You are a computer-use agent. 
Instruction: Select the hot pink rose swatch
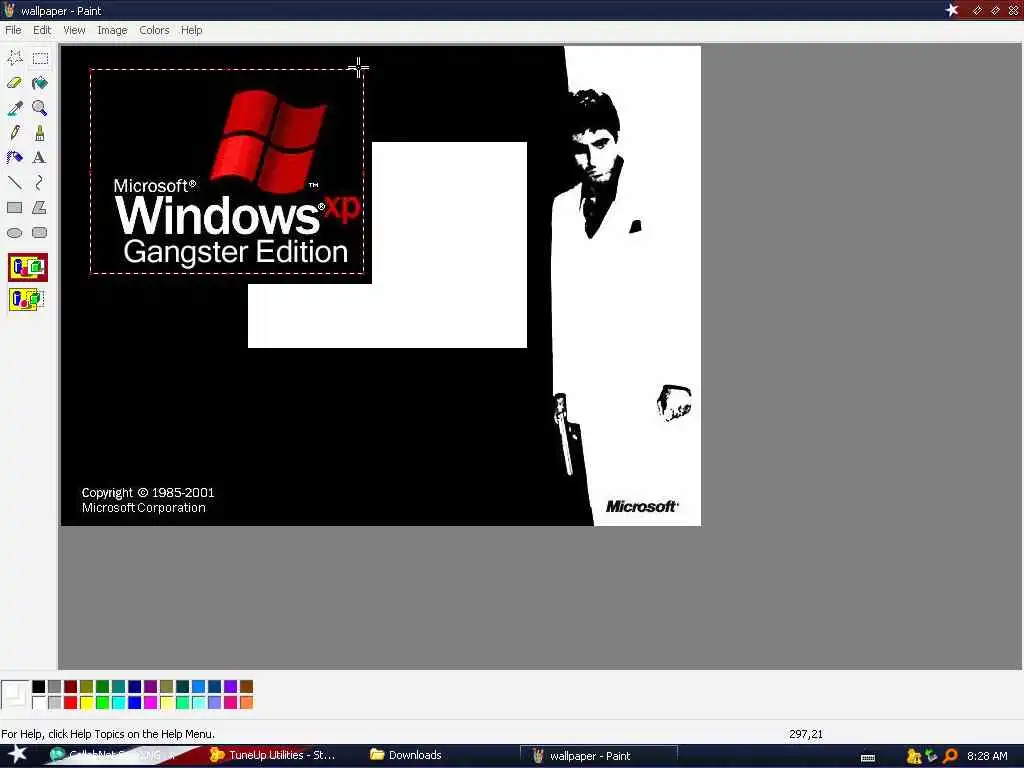click(x=231, y=703)
